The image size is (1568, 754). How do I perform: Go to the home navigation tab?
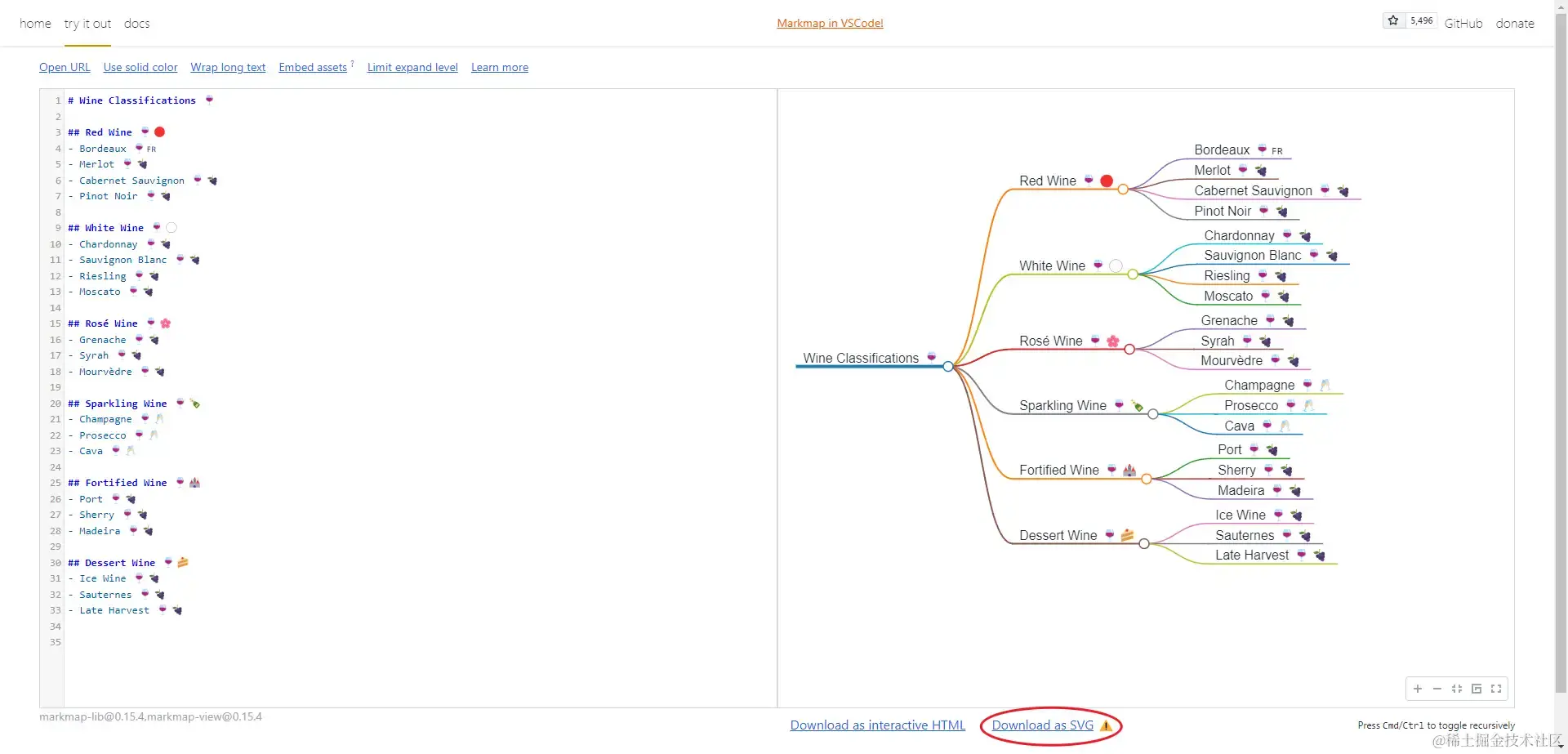[35, 24]
